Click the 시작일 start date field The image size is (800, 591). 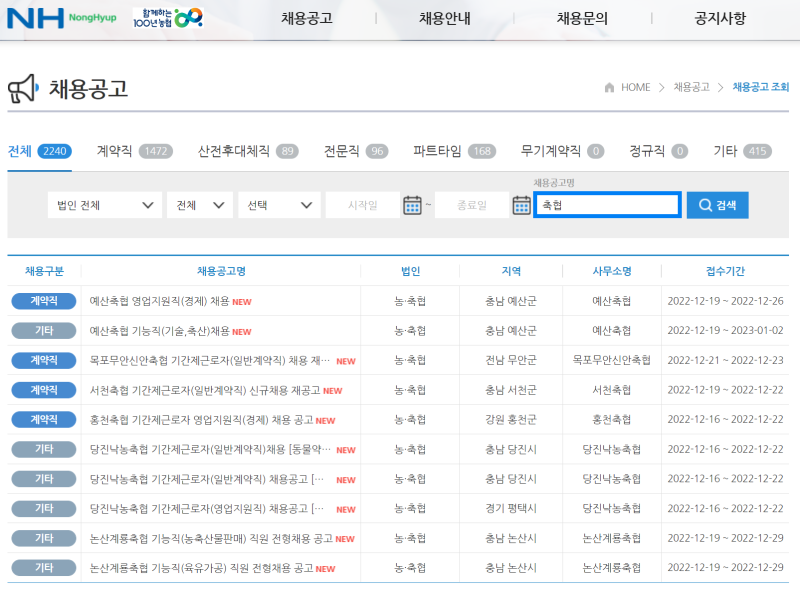(361, 205)
